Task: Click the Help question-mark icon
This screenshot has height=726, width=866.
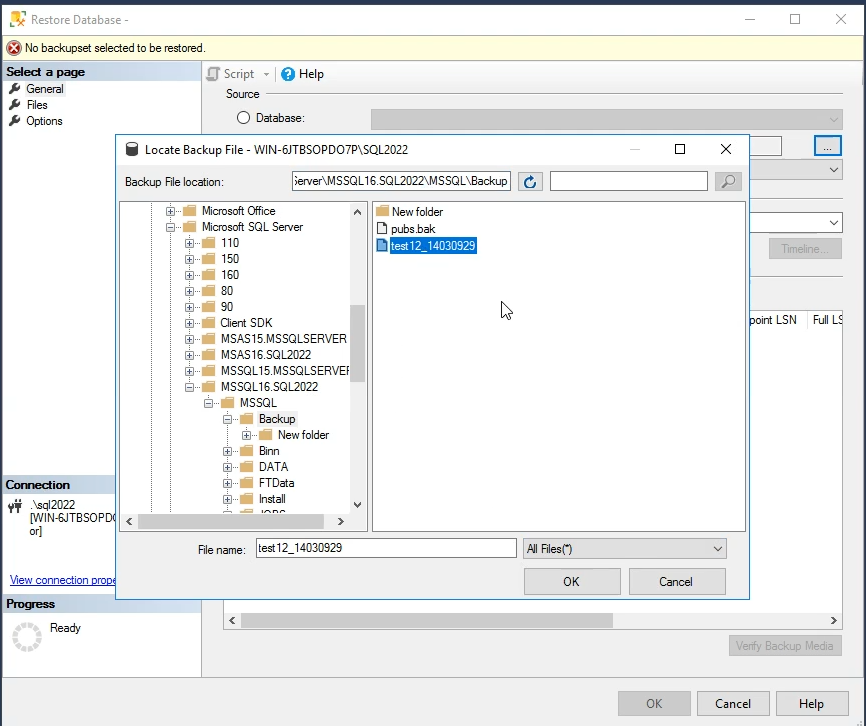Action: (288, 74)
